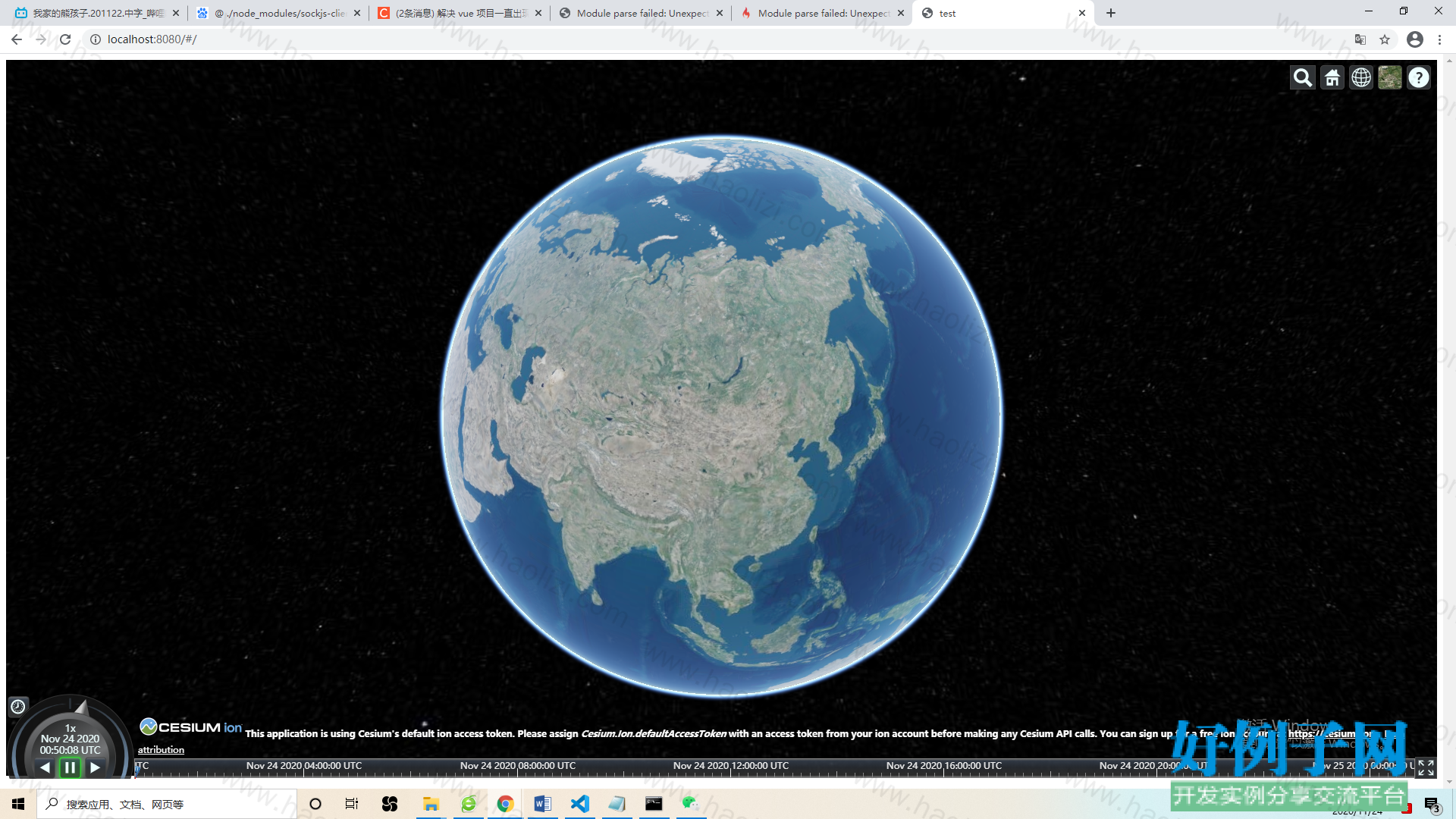Image resolution: width=1456 pixels, height=819 pixels.
Task: Click the globe over Asia
Action: (x=720, y=417)
